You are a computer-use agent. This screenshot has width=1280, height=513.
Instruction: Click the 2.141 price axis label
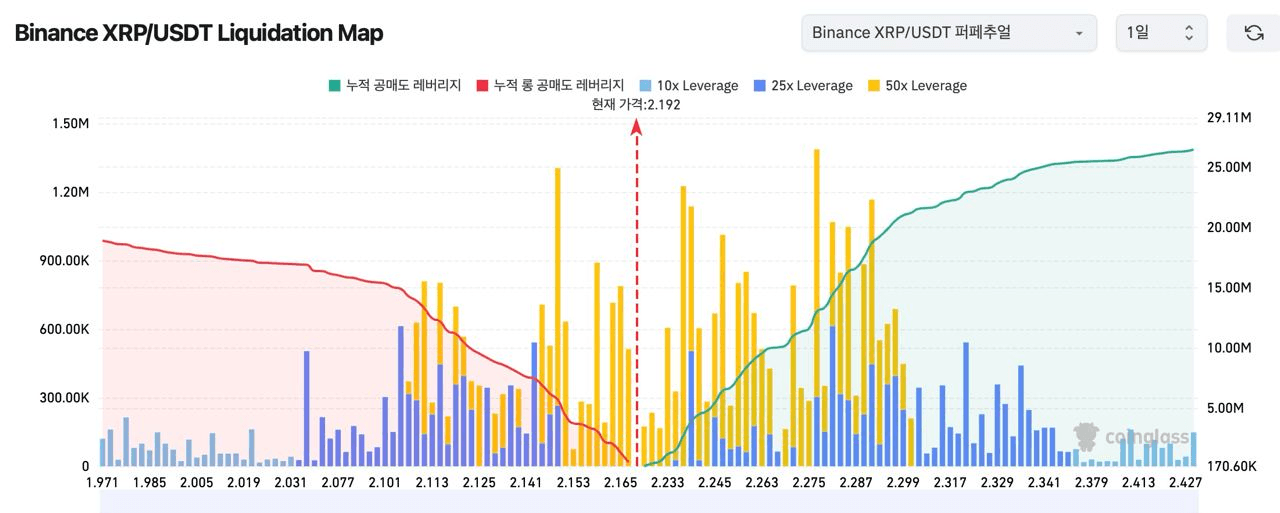[526, 483]
